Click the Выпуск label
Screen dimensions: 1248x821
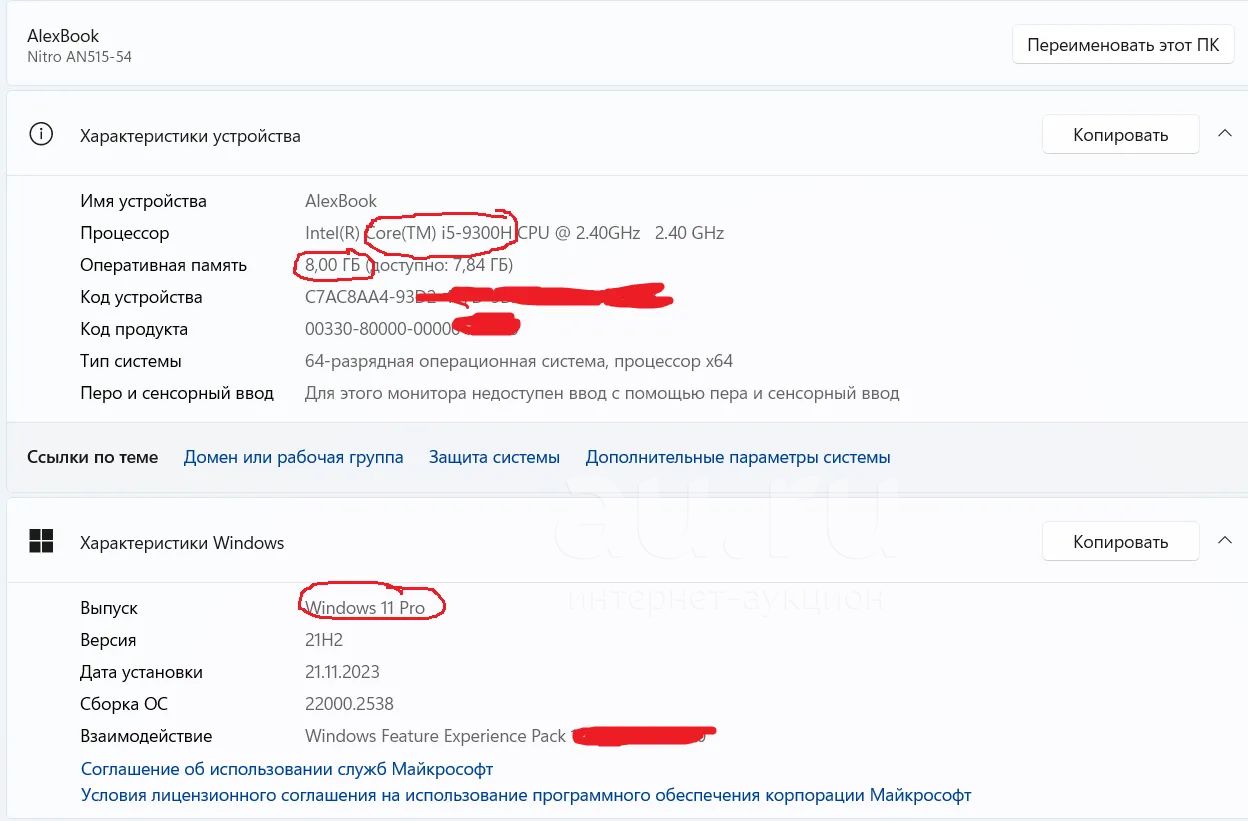(109, 608)
